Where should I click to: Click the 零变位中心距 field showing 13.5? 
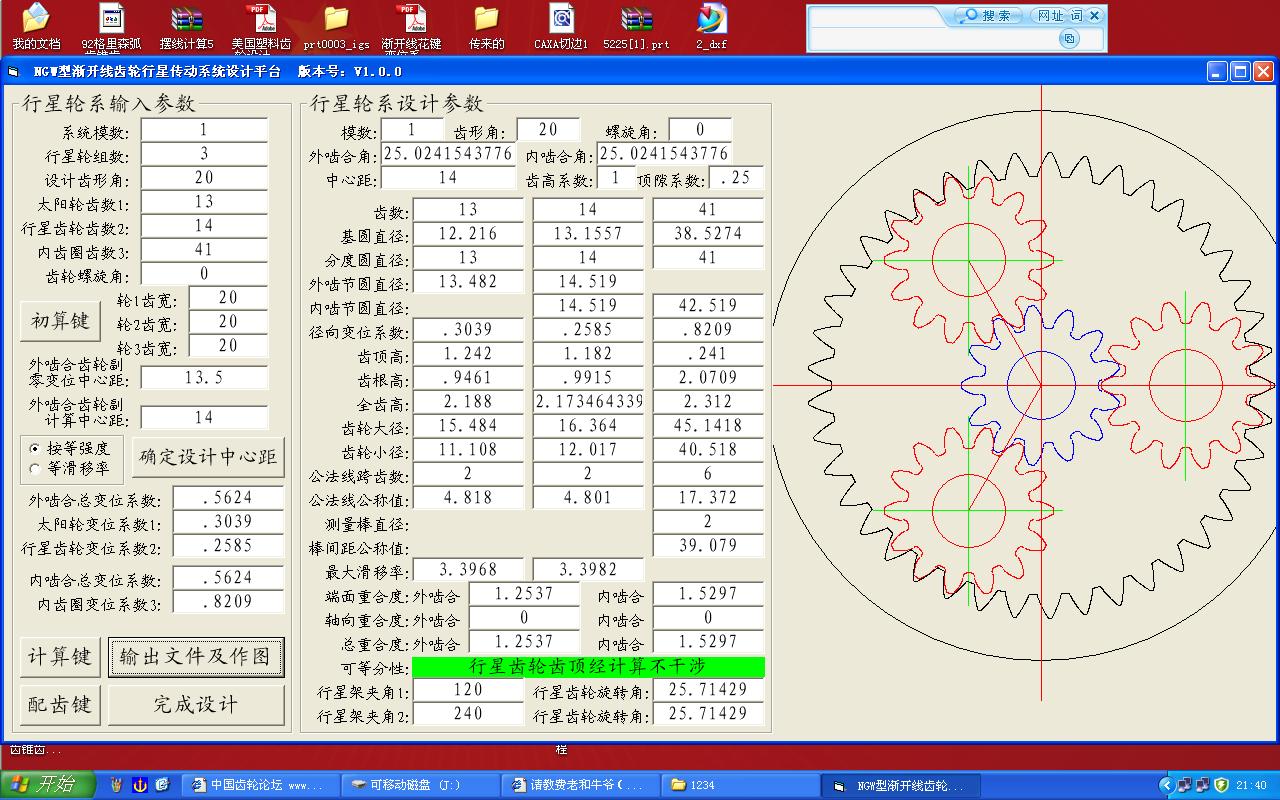(x=204, y=378)
